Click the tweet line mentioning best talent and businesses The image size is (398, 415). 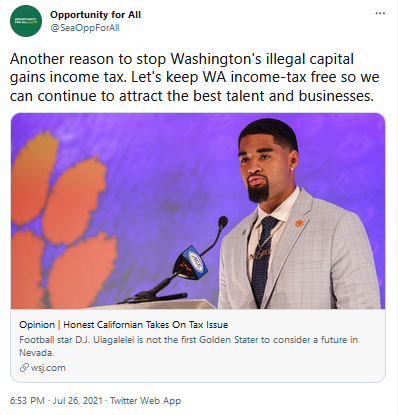tap(192, 96)
